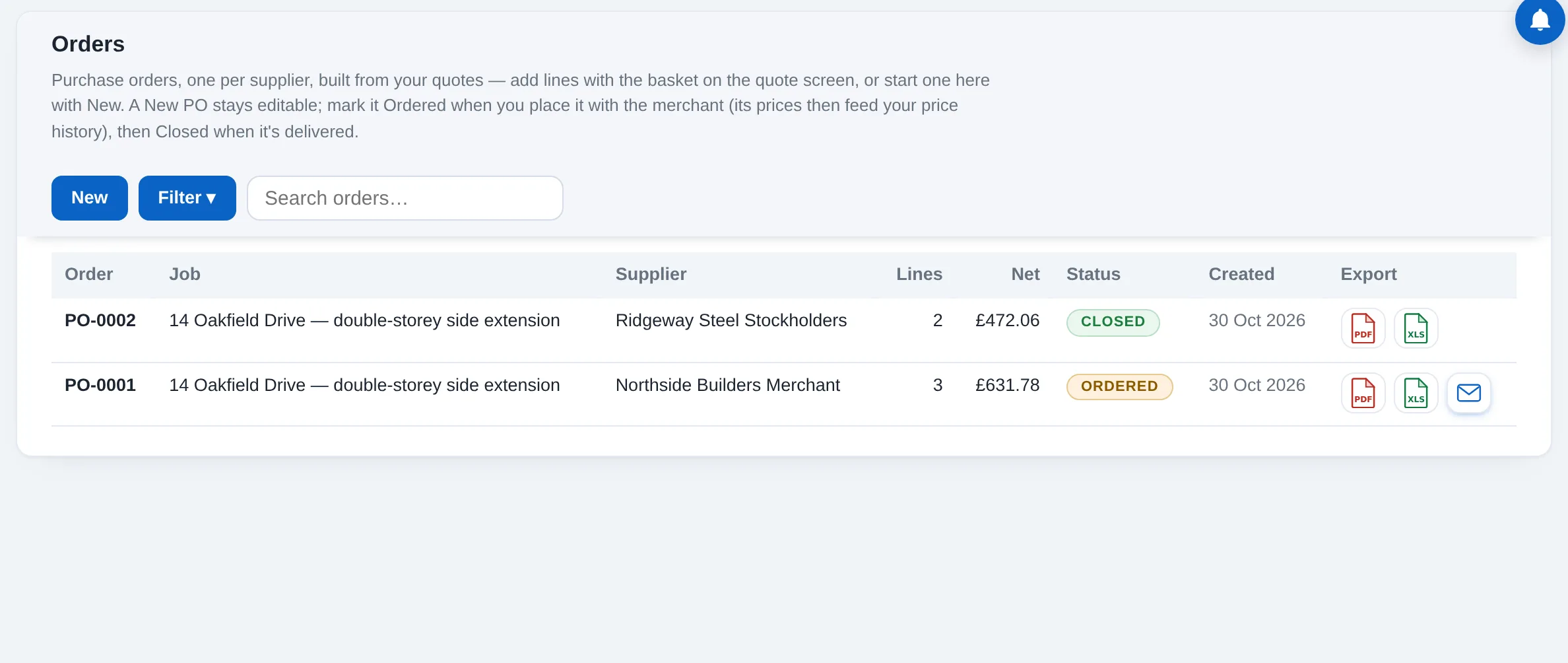The height and width of the screenshot is (663, 1568).
Task: Click the Job column header
Action: pyautogui.click(x=185, y=274)
